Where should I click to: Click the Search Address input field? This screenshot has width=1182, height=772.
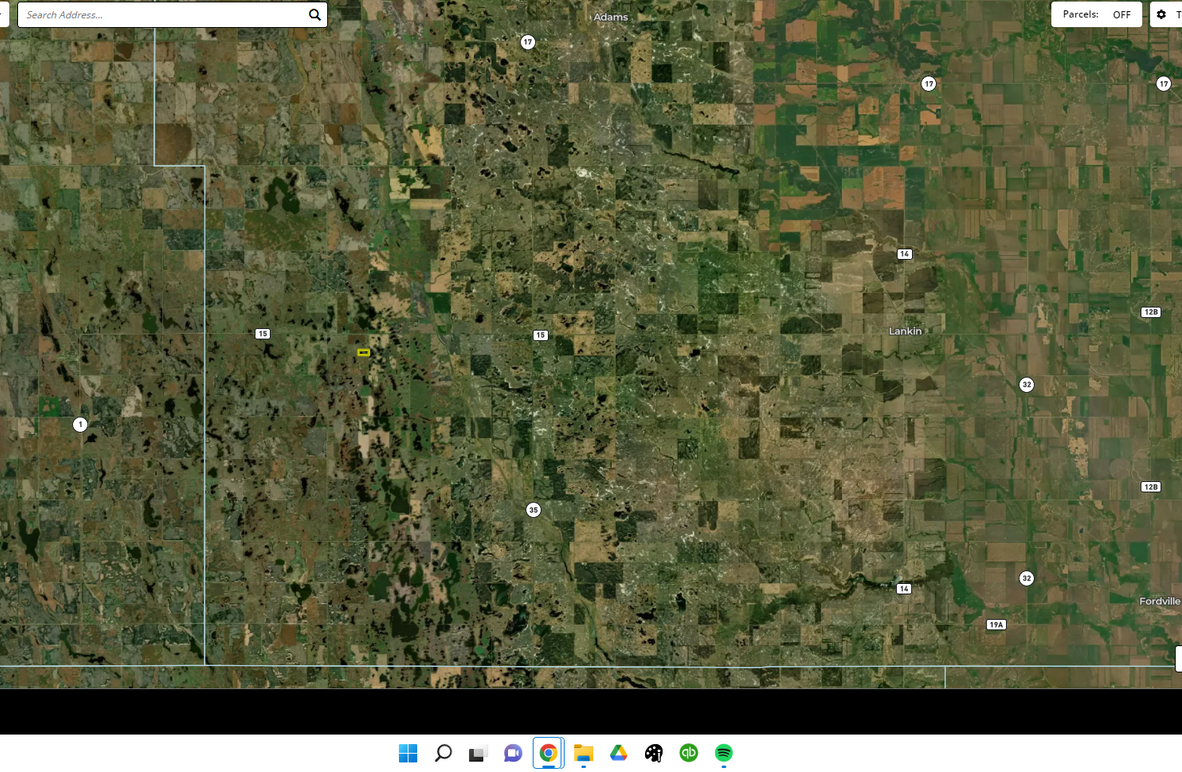click(160, 15)
